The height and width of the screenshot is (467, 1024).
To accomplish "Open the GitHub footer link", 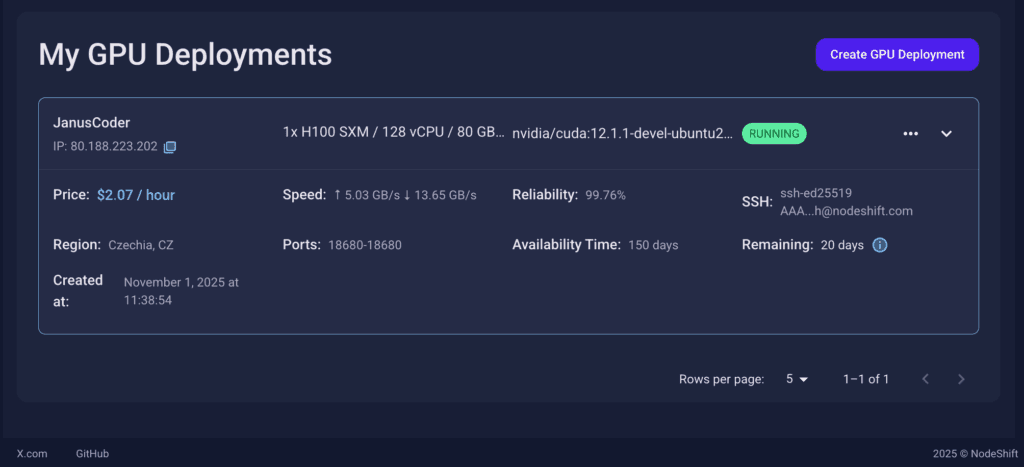I will click(x=92, y=453).
